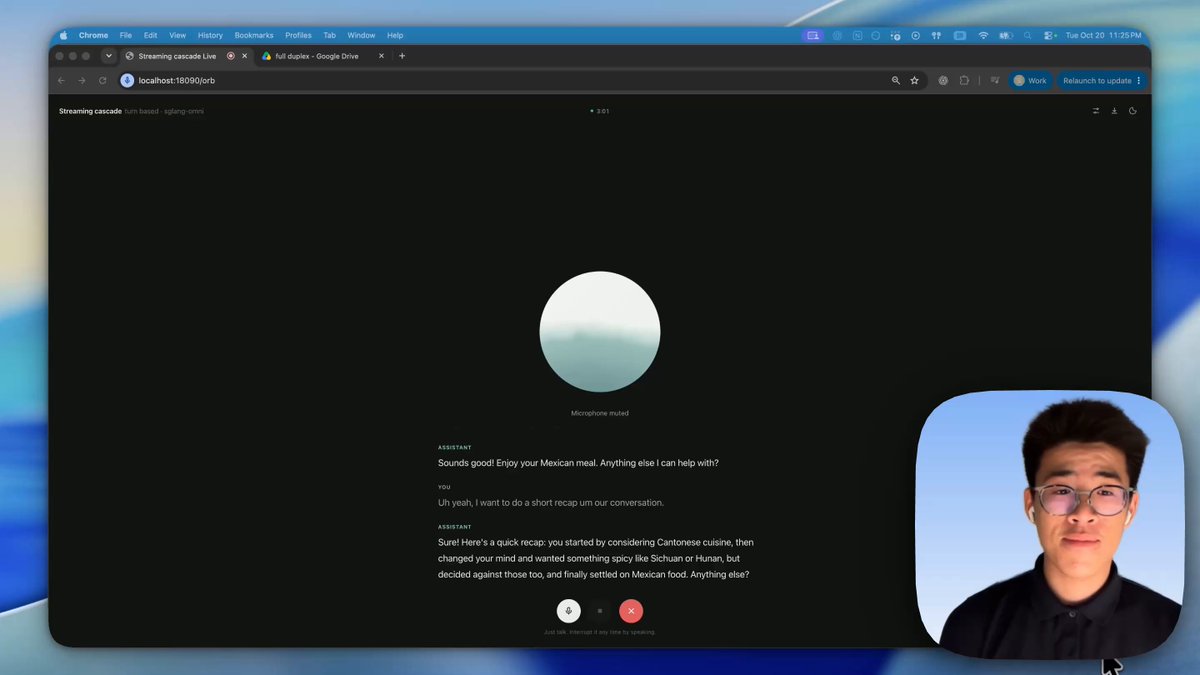Image resolution: width=1200 pixels, height=675 pixels.
Task: Click the Wi-Fi icon in menu bar
Action: [983, 35]
